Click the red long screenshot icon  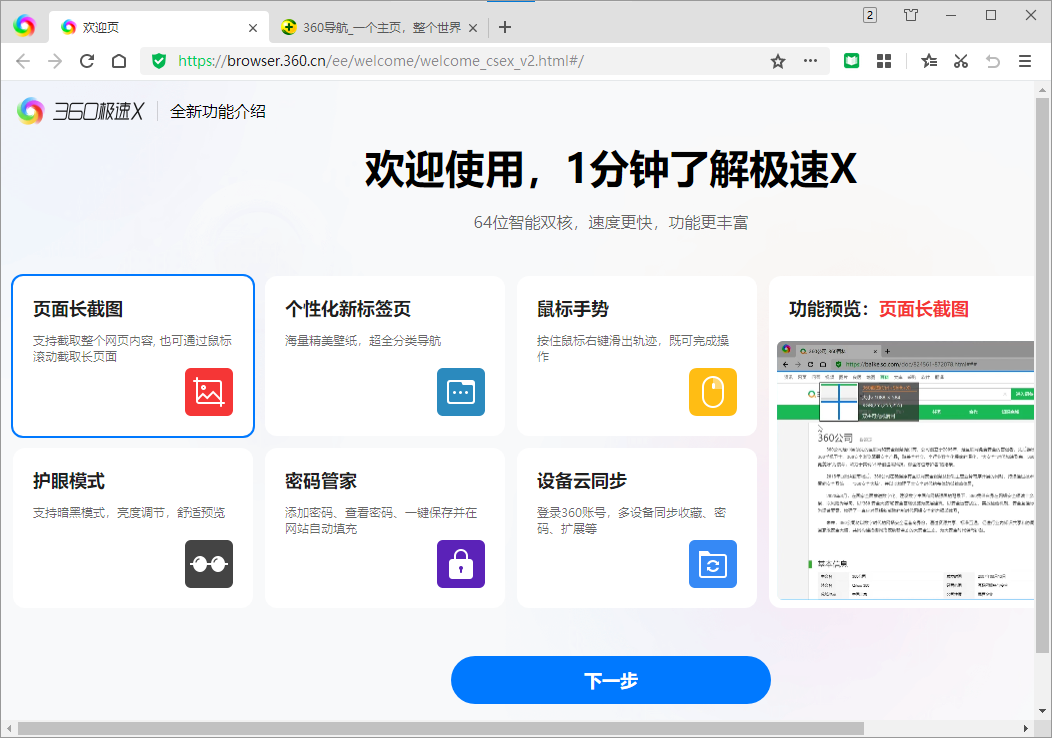pos(209,392)
